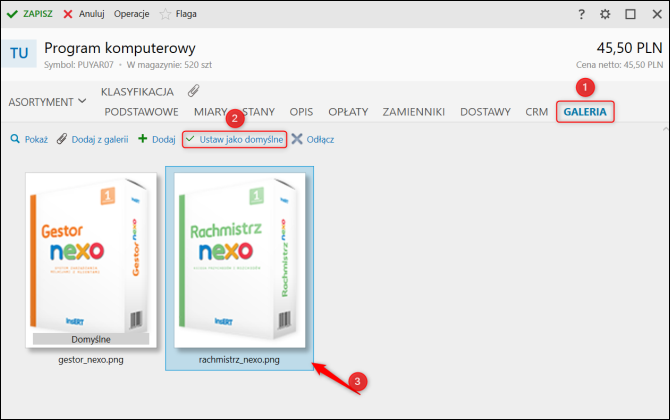
Task: Click the rachmistrz_nexo.png file name
Action: (239, 360)
